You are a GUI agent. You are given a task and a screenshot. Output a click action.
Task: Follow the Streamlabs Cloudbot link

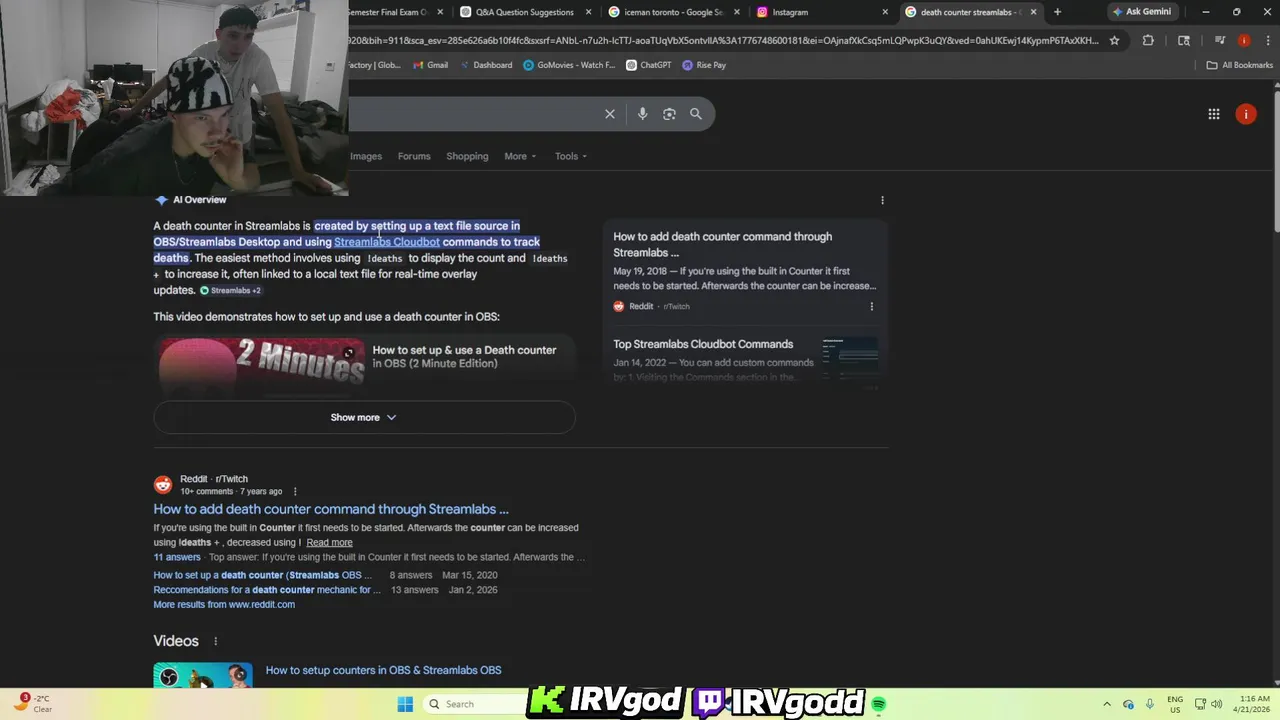point(387,242)
